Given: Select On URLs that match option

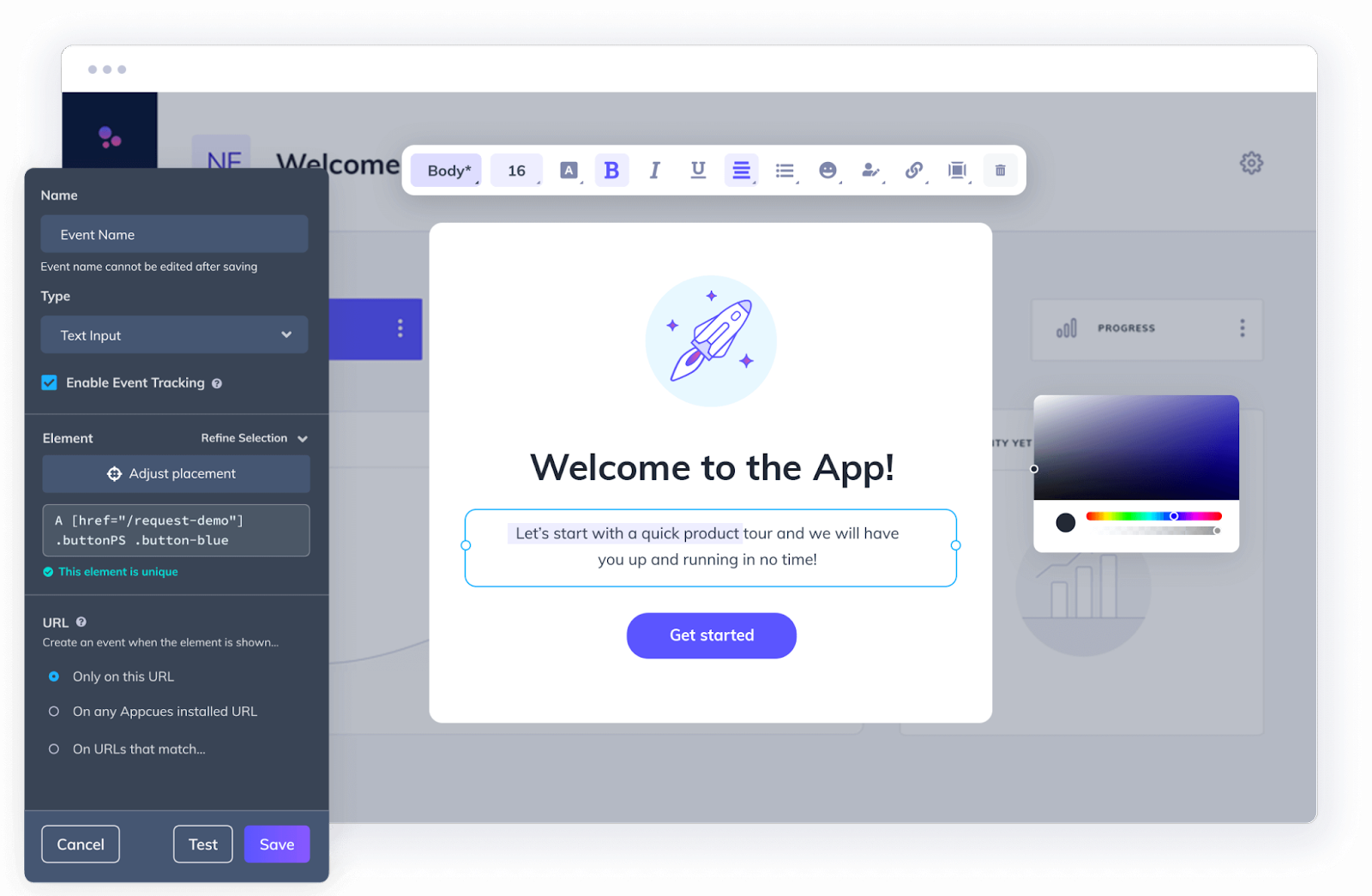Looking at the screenshot, I should pyautogui.click(x=54, y=749).
